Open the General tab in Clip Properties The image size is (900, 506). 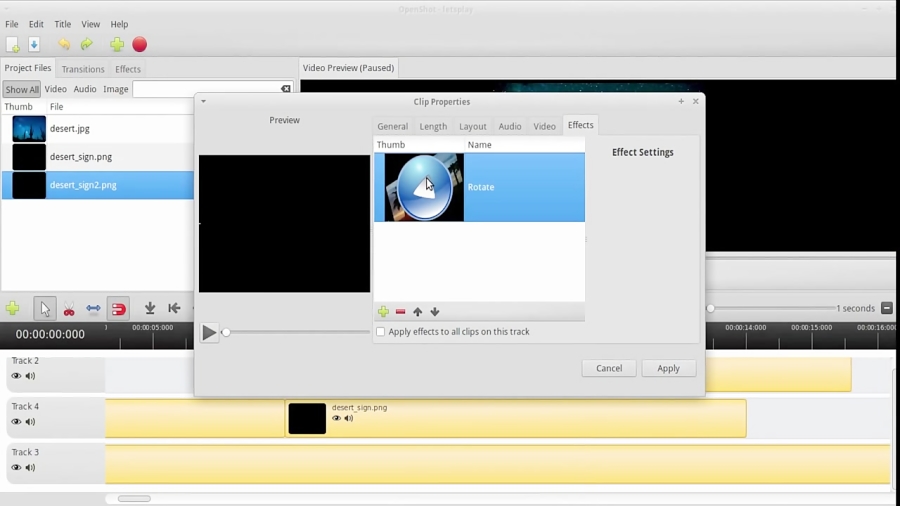point(393,126)
